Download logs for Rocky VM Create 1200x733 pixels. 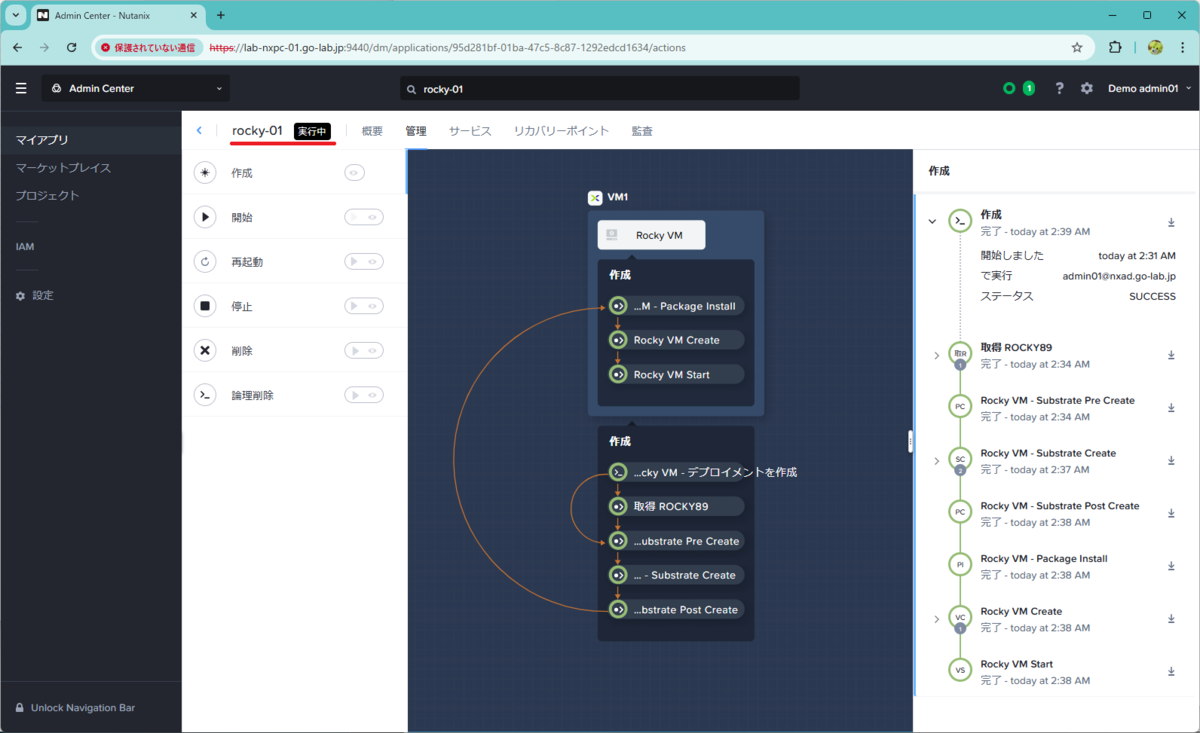[1171, 619]
